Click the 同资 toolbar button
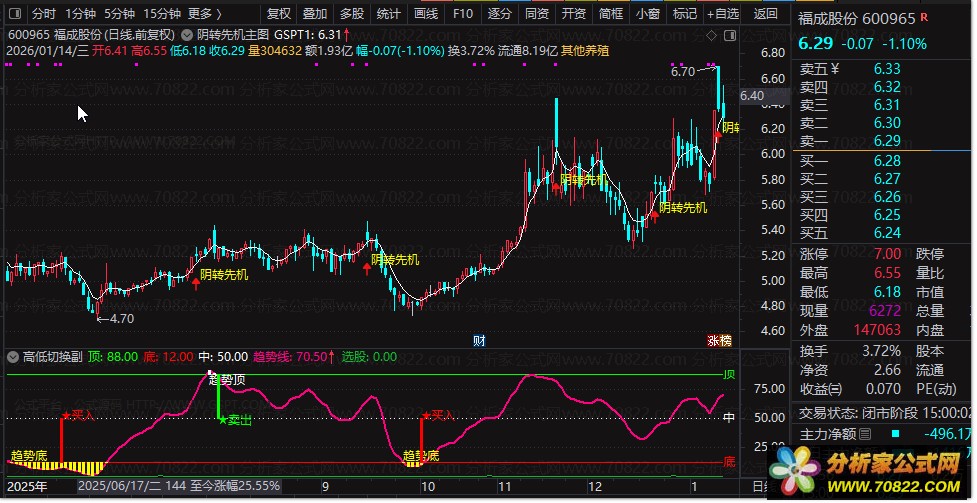The width and height of the screenshot is (977, 503). [x=536, y=13]
